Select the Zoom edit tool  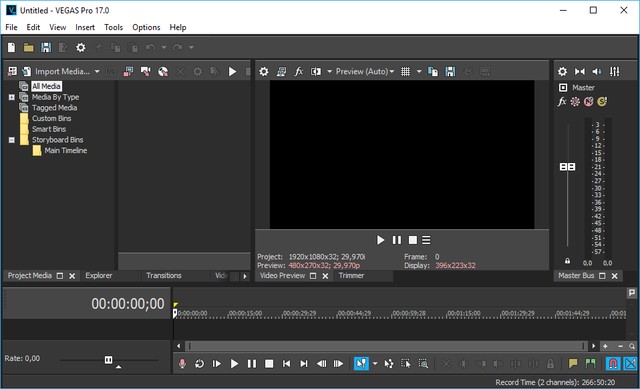click(x=423, y=363)
